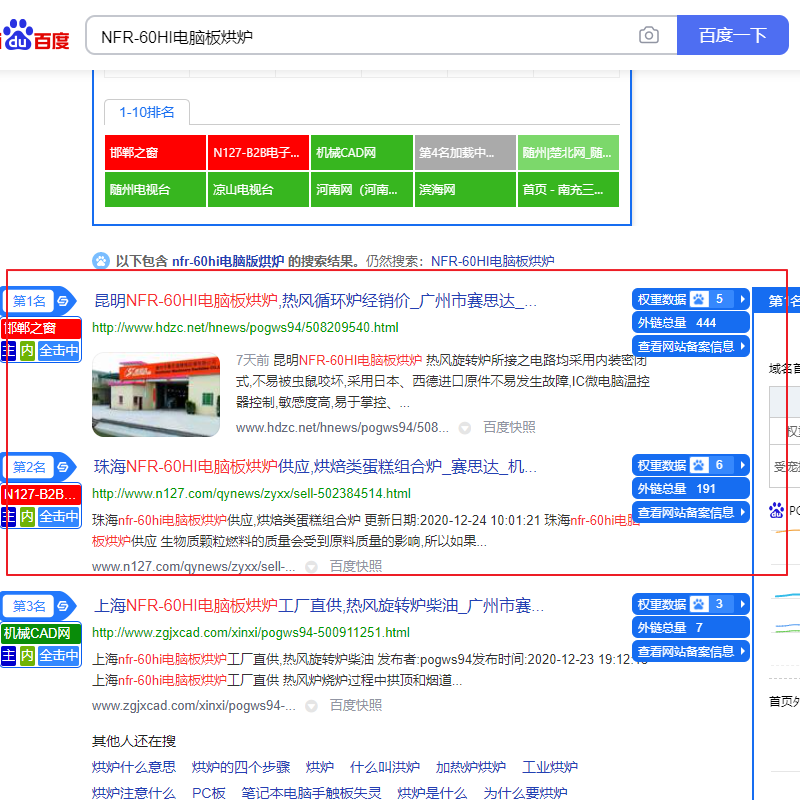
Task: Click the red 邯郸之窗 ranking cell
Action: [x=155, y=153]
